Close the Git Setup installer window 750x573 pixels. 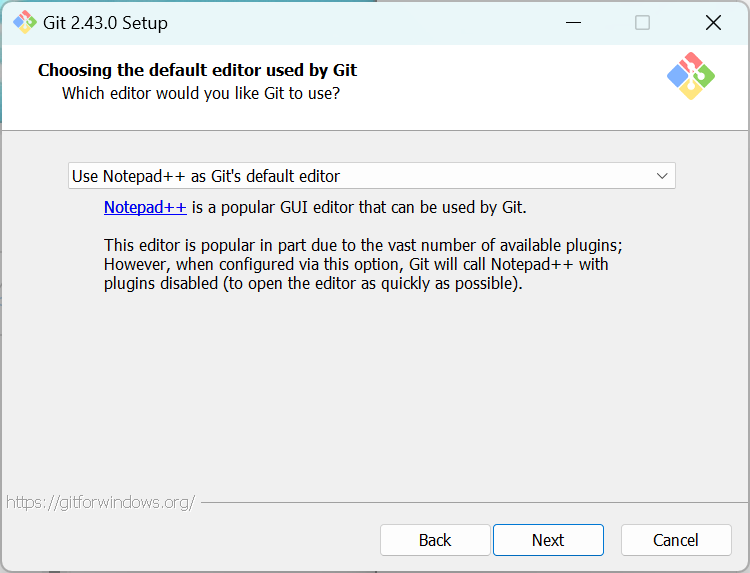pos(713,22)
